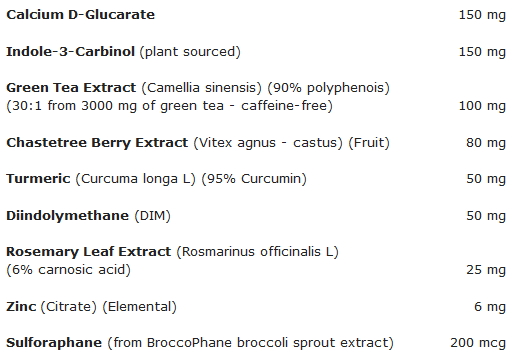This screenshot has width=515, height=360.
Task: Click the 6 mg amount for Zinc
Action: (490, 307)
